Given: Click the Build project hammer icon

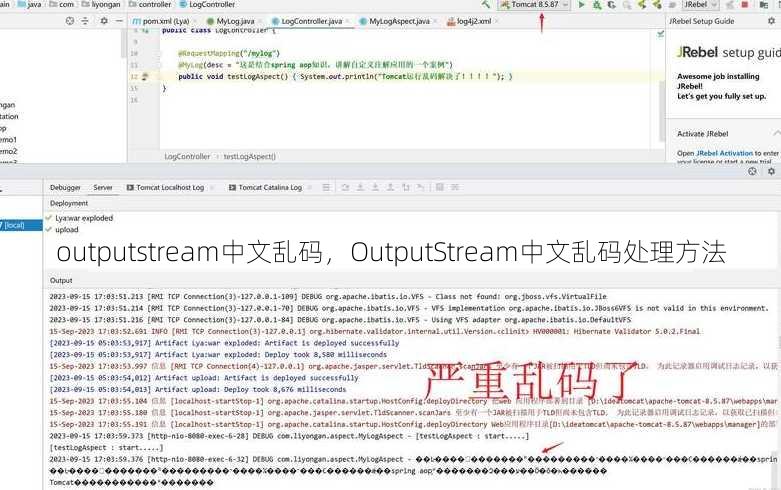Looking at the screenshot, I should pyautogui.click(x=486, y=4).
